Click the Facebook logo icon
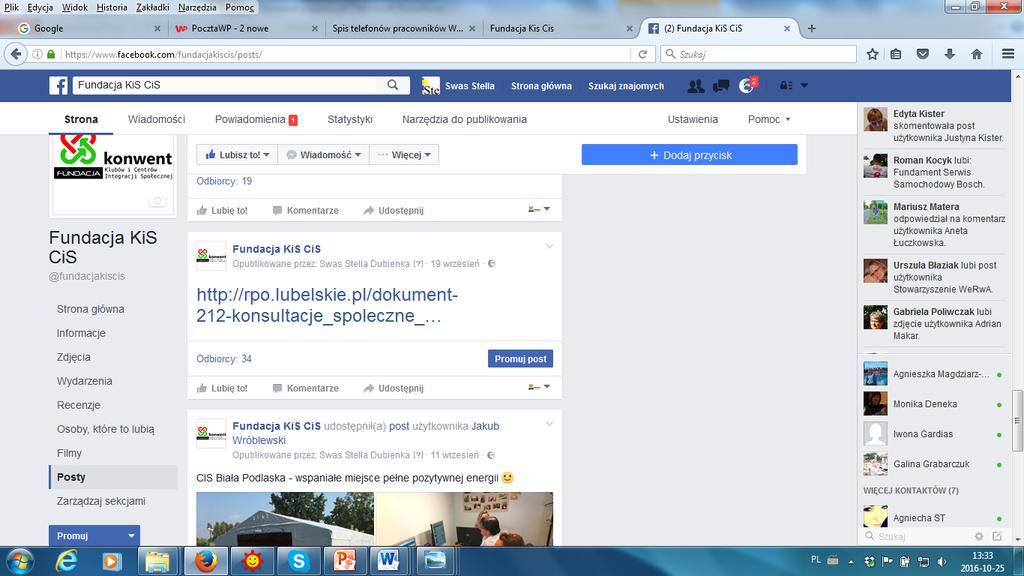1024x576 pixels. (x=58, y=86)
